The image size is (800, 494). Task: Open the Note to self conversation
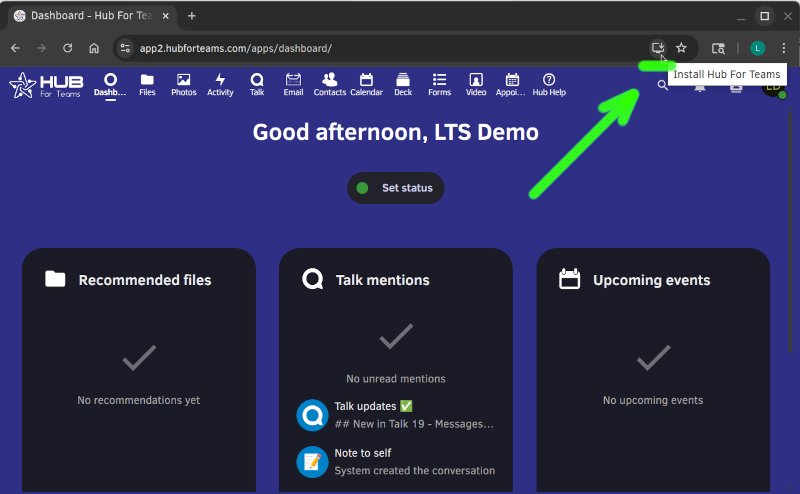tap(395, 462)
